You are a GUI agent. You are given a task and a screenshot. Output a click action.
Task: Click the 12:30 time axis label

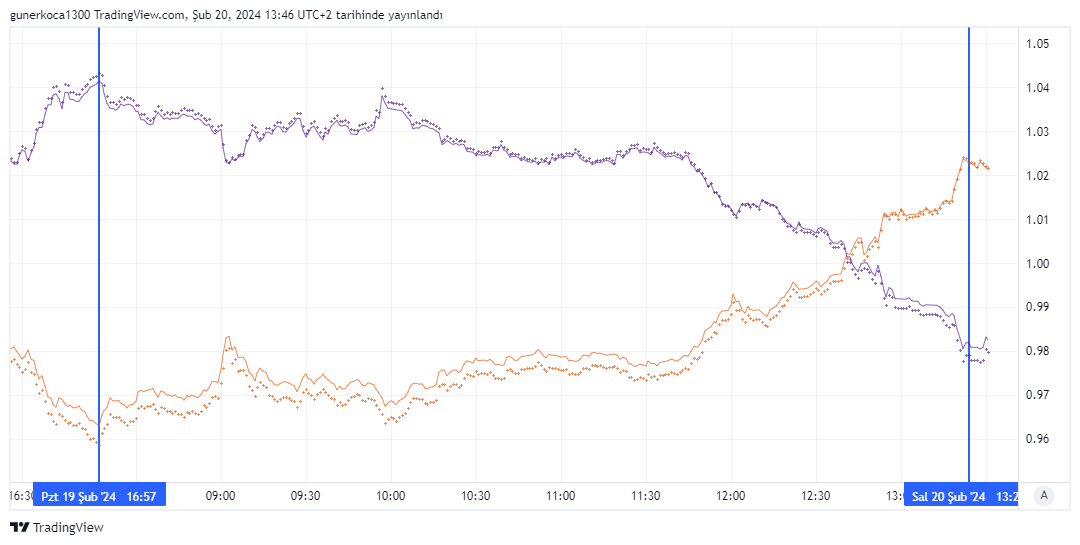pos(816,496)
